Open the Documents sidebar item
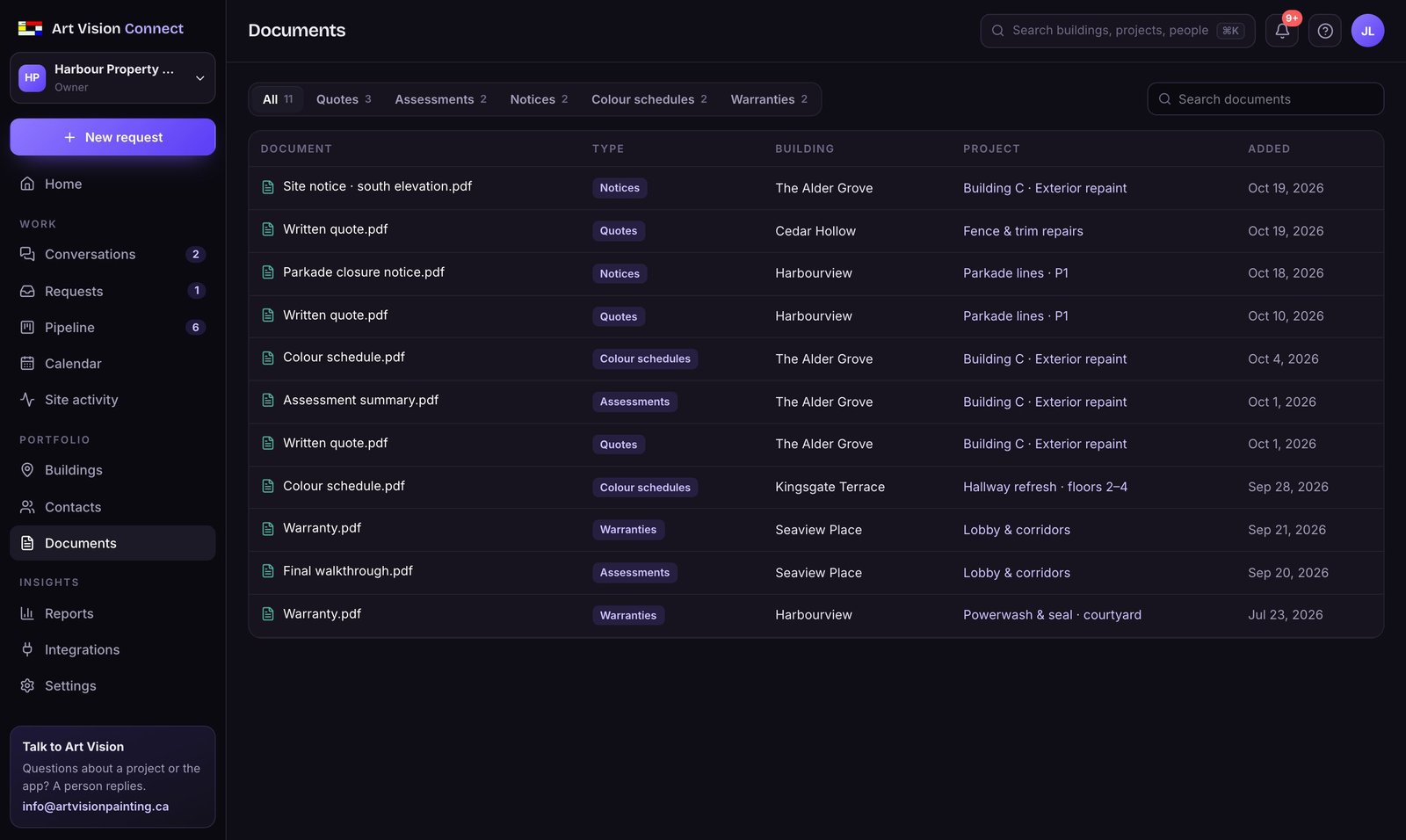Image resolution: width=1406 pixels, height=840 pixels. point(112,543)
